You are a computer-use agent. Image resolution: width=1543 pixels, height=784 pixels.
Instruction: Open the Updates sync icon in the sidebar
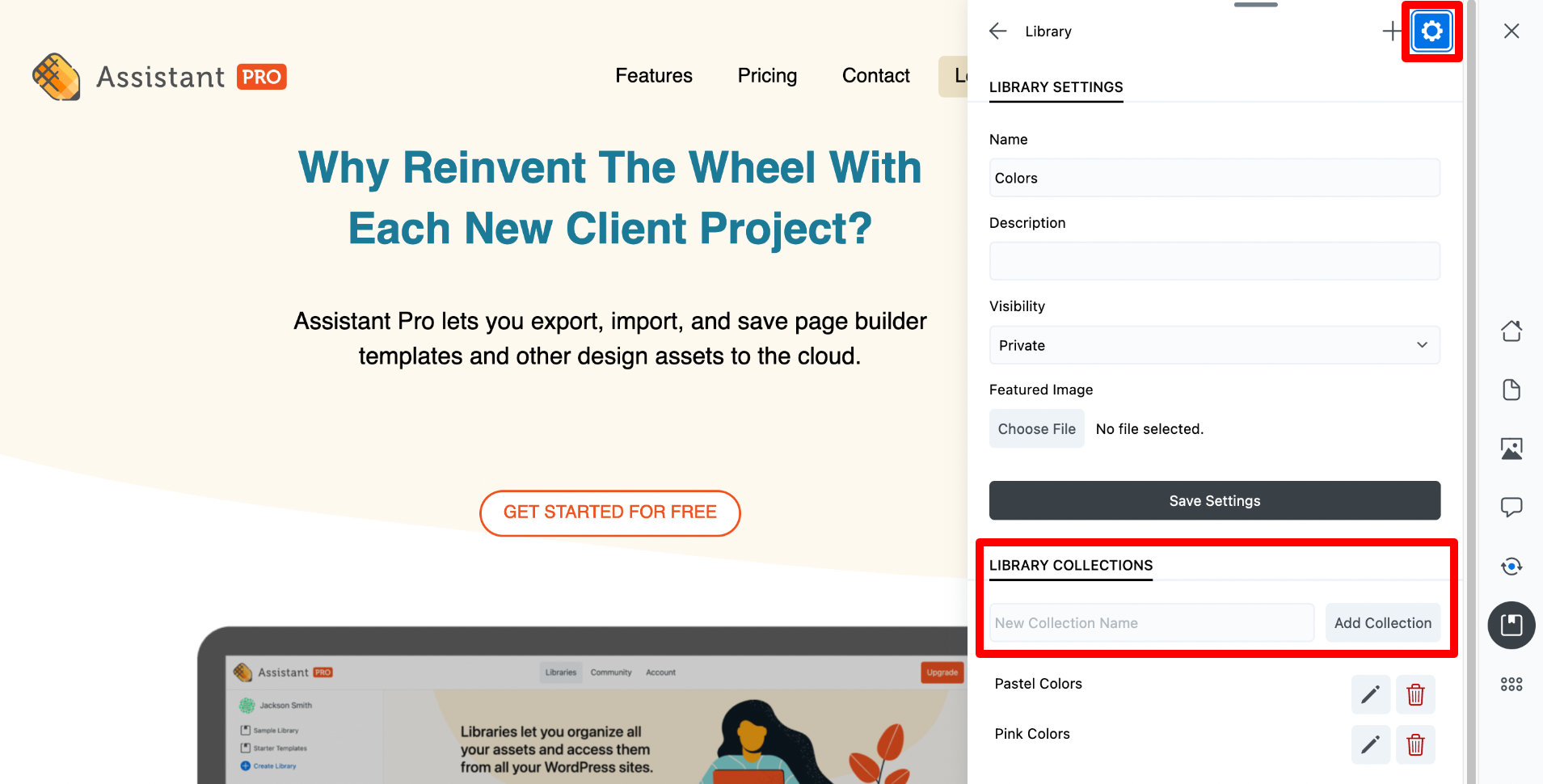(1511, 567)
